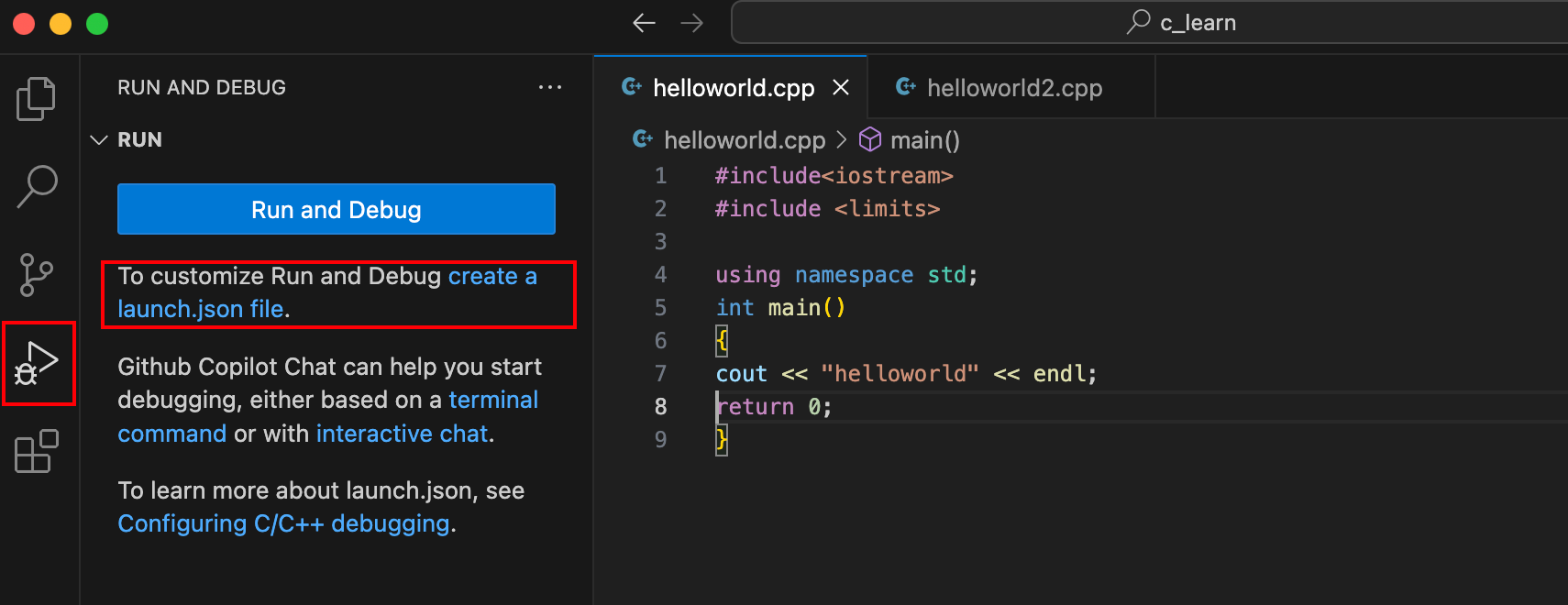Go back with the left arrow
This screenshot has height=605, width=1568.
click(x=645, y=23)
